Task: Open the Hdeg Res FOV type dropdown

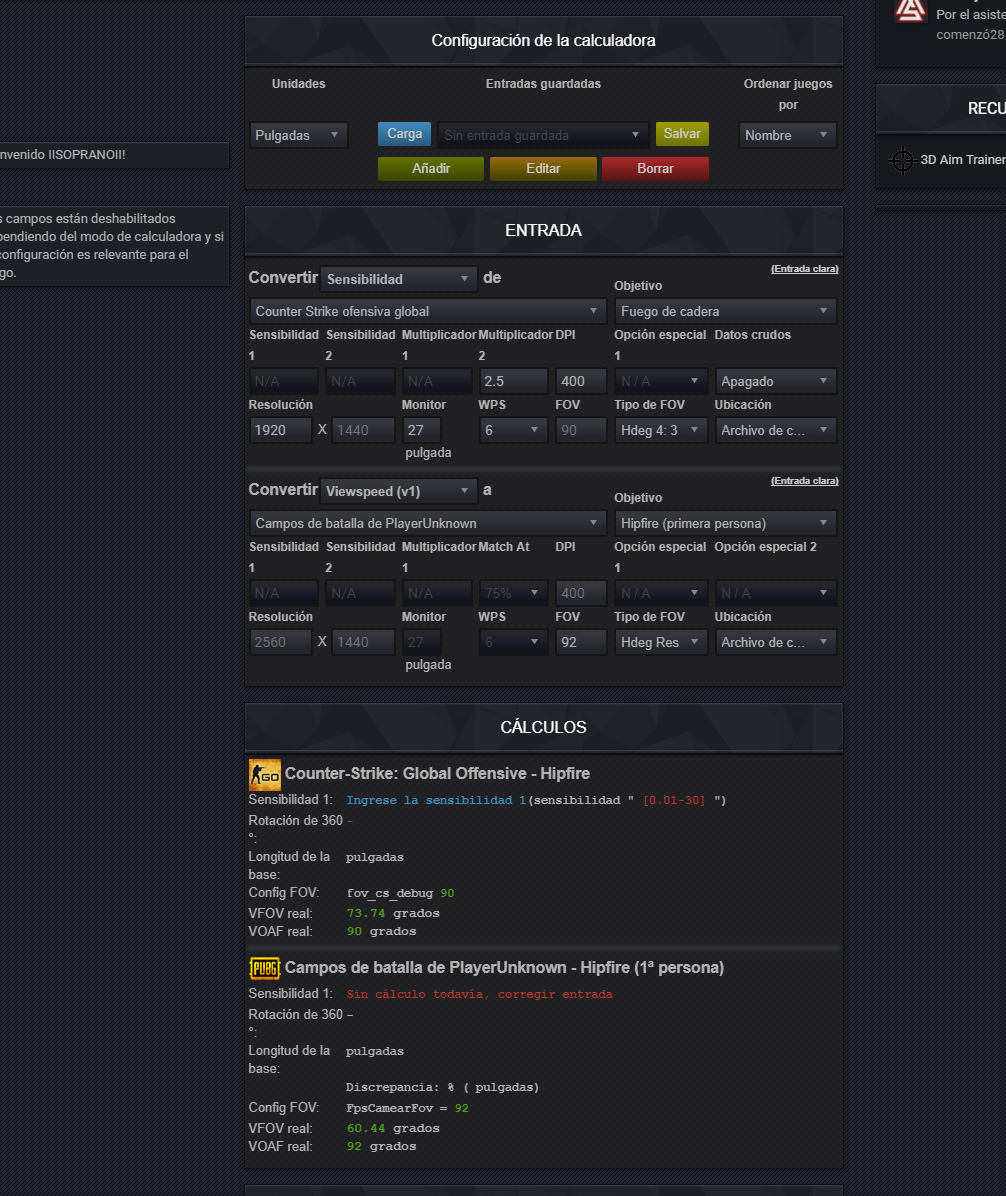Action: pyautogui.click(x=661, y=642)
